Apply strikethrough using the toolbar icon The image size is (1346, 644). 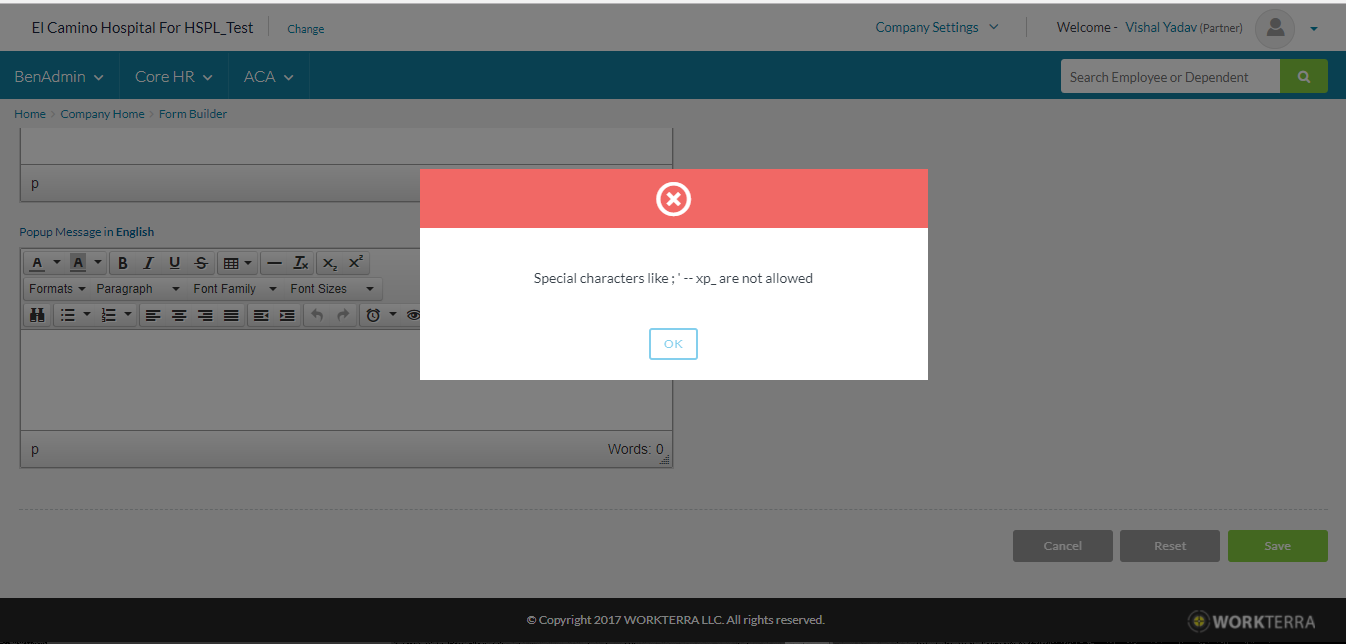201,263
